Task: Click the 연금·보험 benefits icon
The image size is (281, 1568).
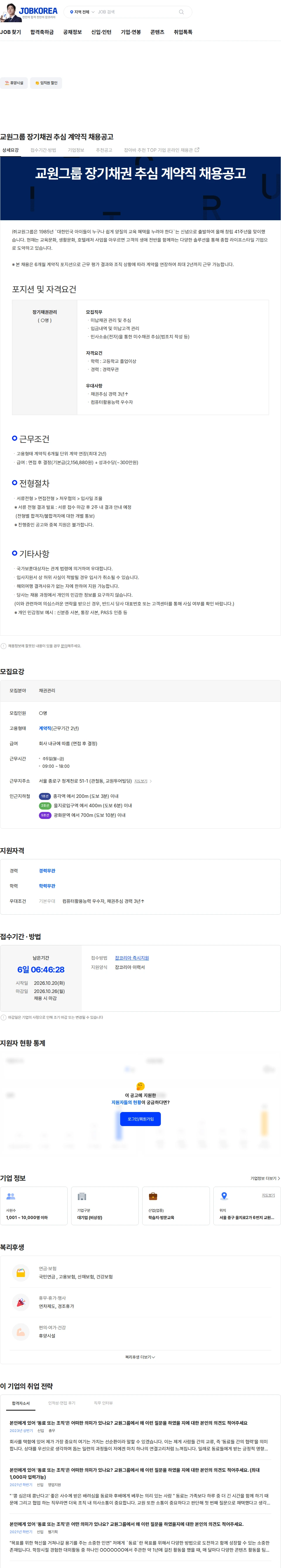Action: 21,1273
